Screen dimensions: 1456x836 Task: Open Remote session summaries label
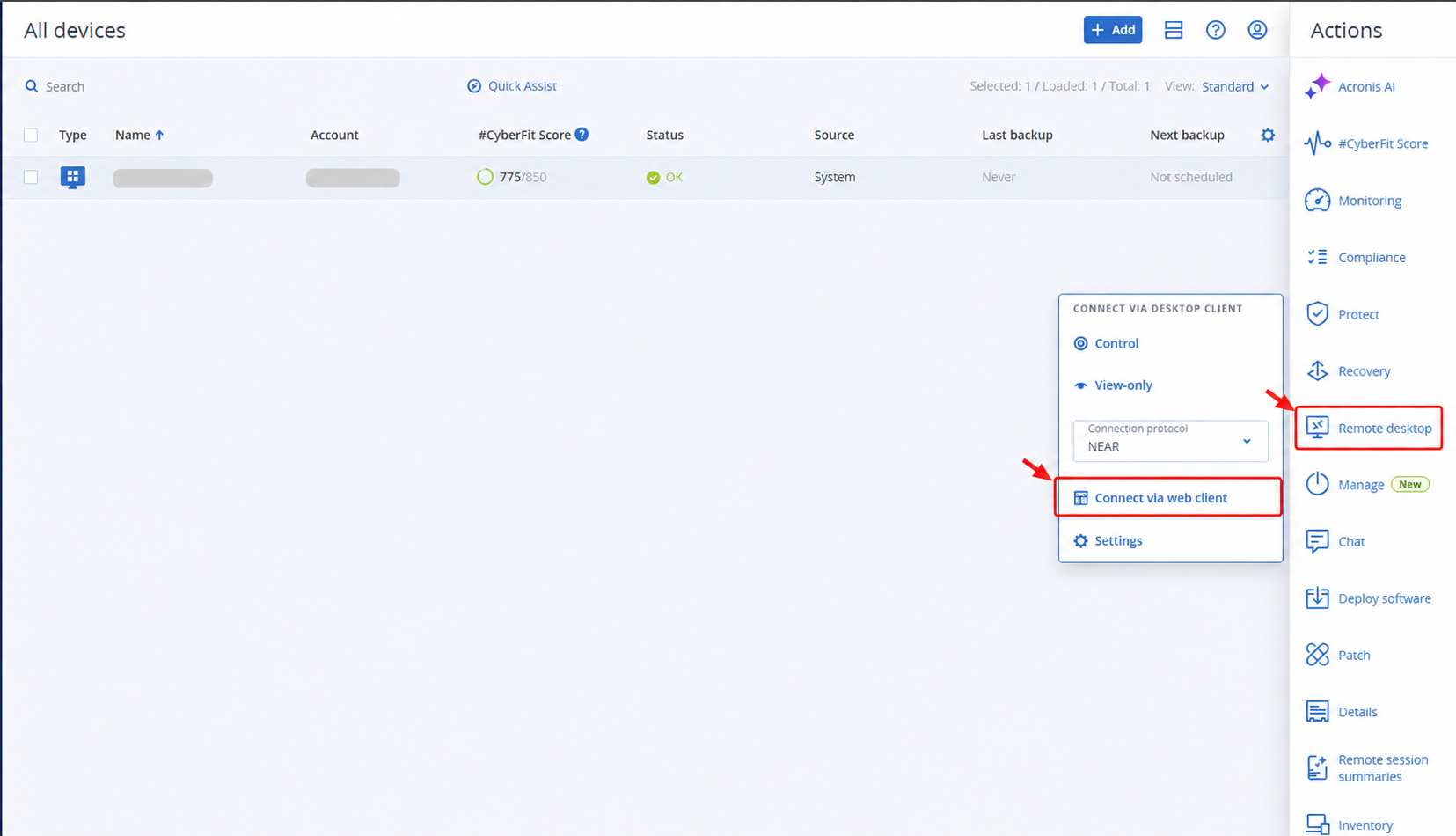[x=1383, y=768]
